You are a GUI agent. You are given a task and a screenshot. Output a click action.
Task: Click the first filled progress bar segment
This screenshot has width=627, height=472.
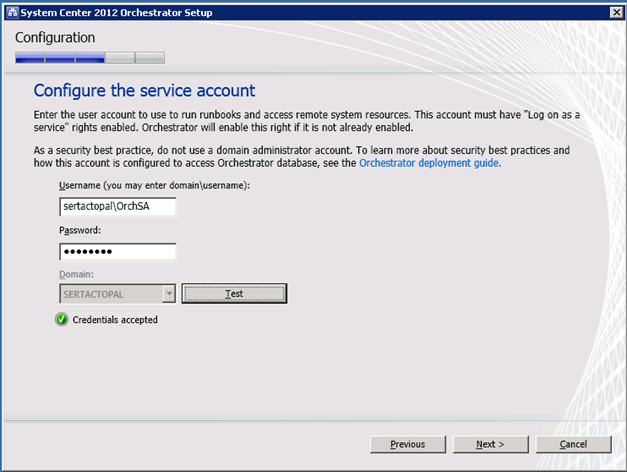30,58
